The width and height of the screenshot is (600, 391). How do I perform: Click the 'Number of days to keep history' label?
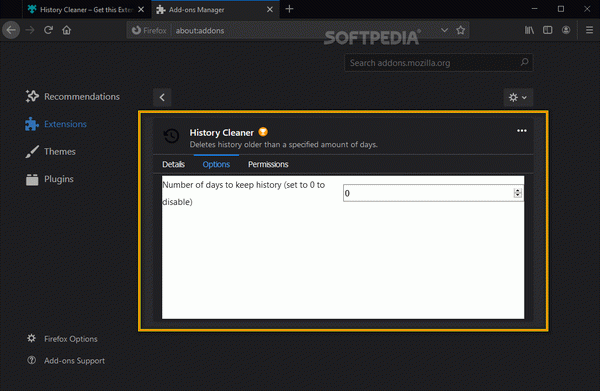coord(243,193)
